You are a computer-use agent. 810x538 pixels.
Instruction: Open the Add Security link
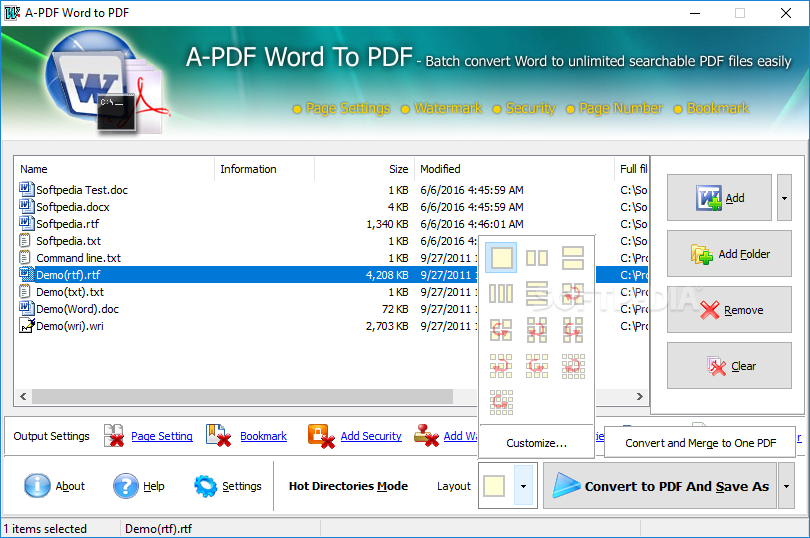[x=371, y=436]
